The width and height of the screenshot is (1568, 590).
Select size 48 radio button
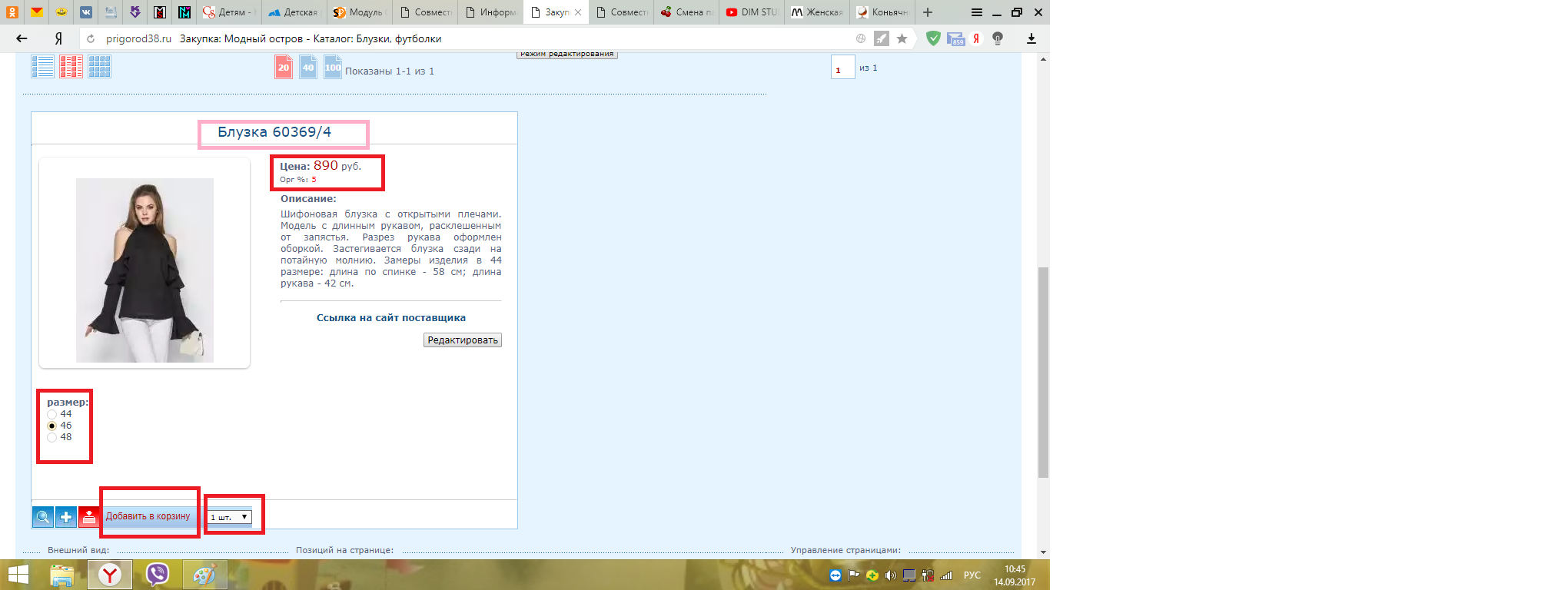52,437
